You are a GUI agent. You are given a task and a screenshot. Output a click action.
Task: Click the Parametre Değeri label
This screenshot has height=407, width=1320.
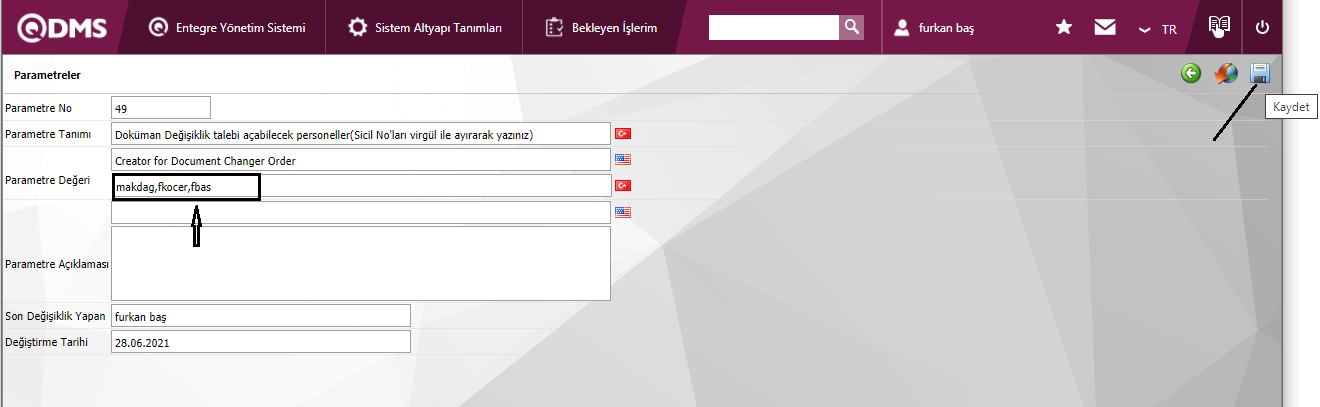[x=48, y=180]
